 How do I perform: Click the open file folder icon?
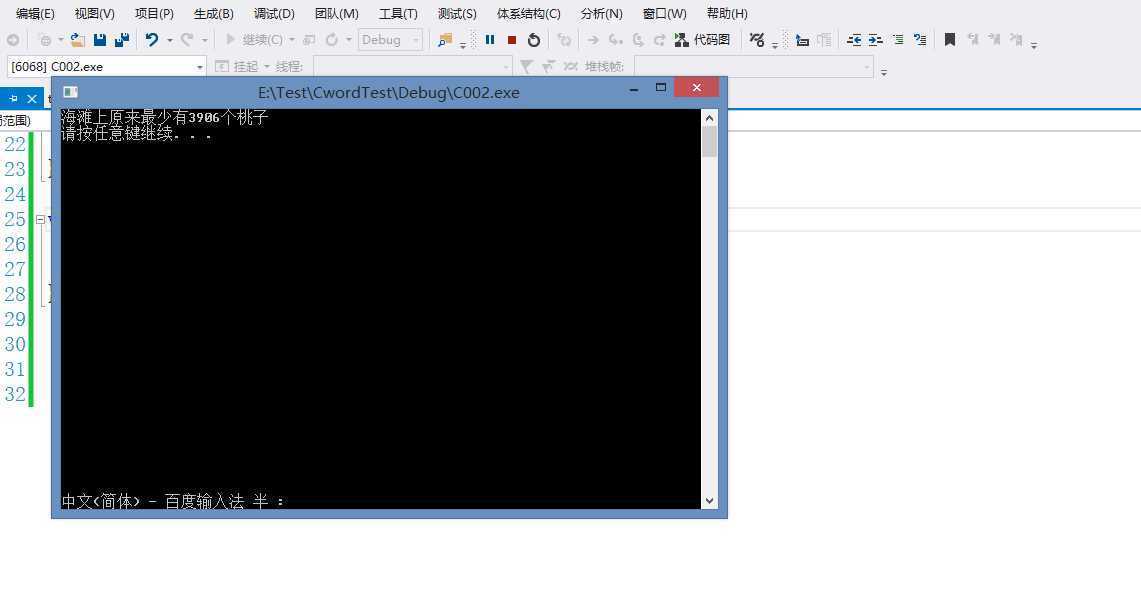click(78, 40)
